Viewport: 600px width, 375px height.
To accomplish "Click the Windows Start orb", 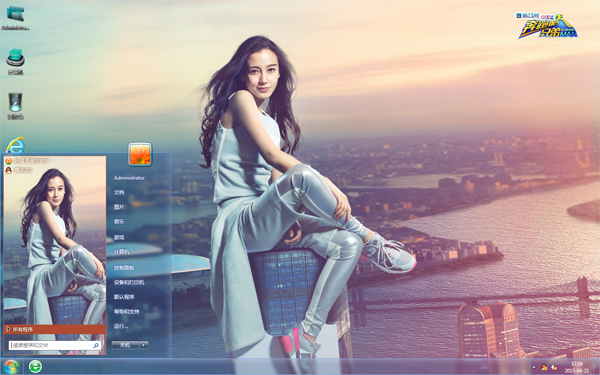I will [11, 367].
